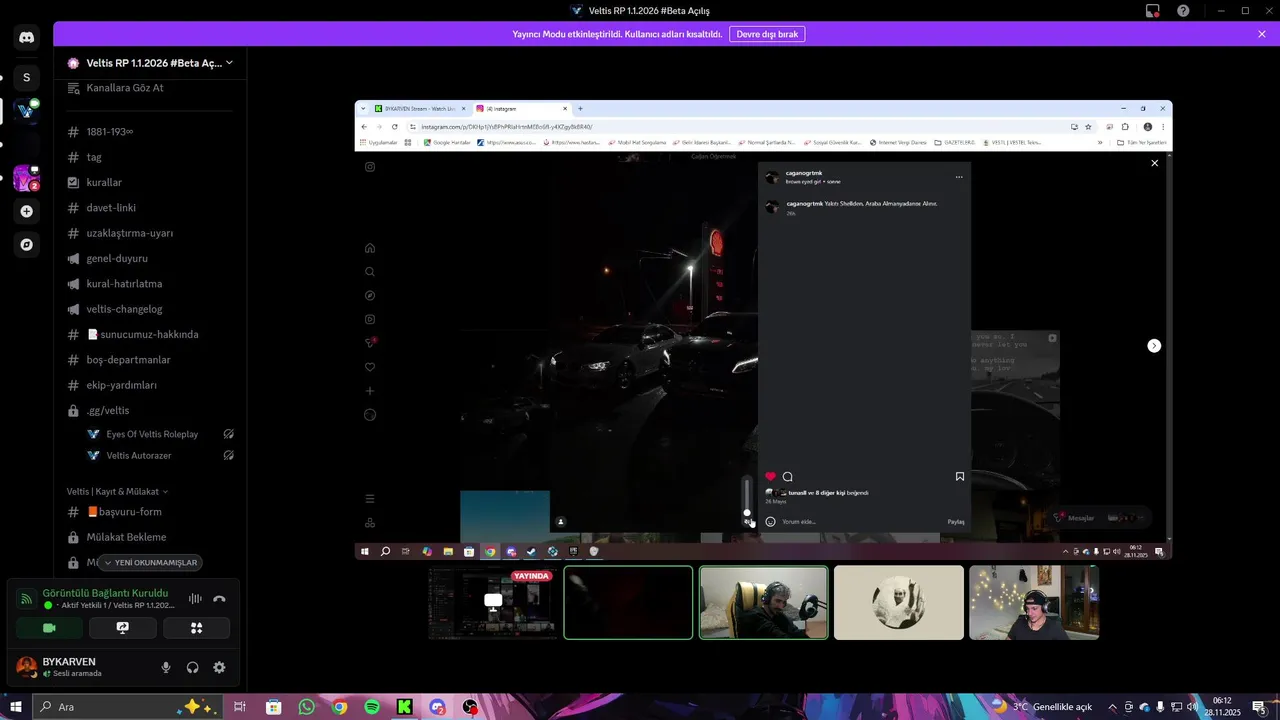
Task: Close the Instagram post in the stream
Action: [x=1154, y=163]
